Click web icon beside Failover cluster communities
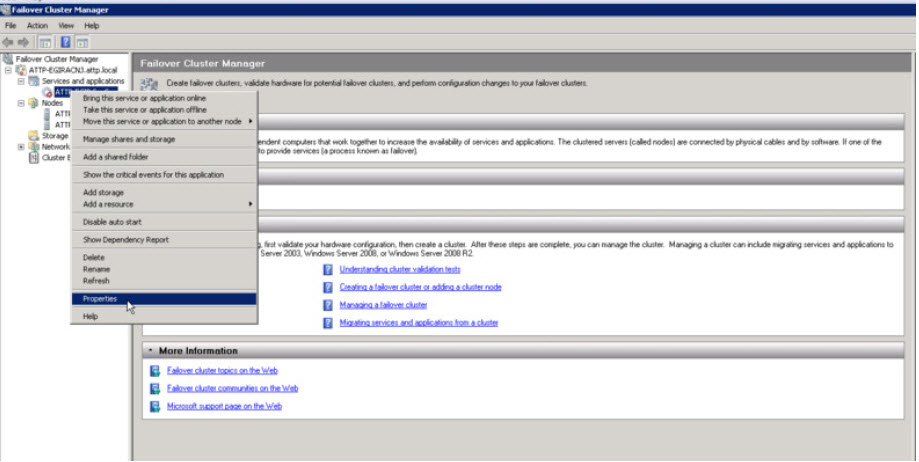Viewport: 919px width, 462px height. click(155, 388)
